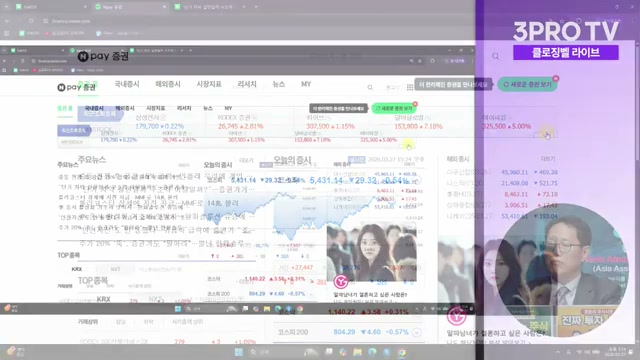640x360 pixels.
Task: Click the 3PRO TV logo
Action: point(566,31)
